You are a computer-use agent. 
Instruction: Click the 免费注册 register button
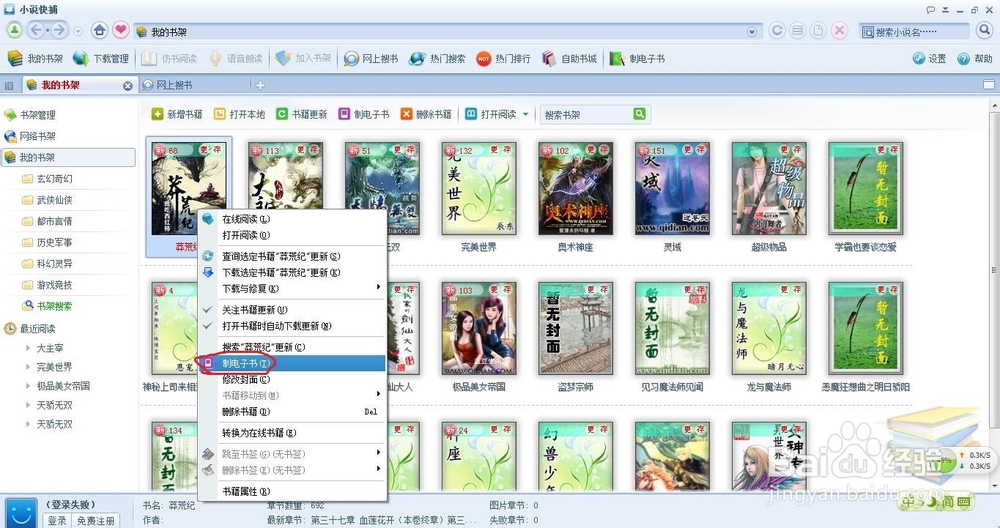click(x=96, y=520)
